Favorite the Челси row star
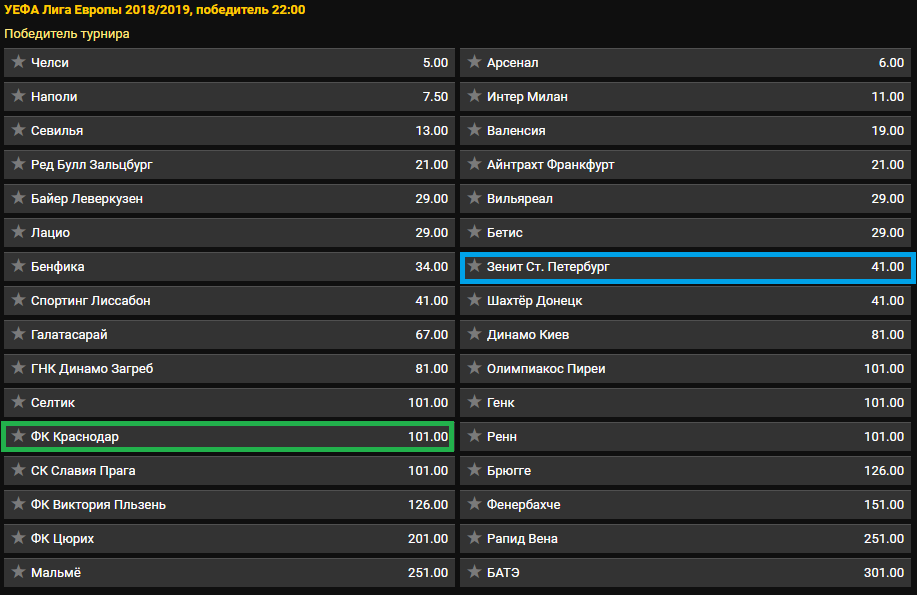 (x=18, y=62)
